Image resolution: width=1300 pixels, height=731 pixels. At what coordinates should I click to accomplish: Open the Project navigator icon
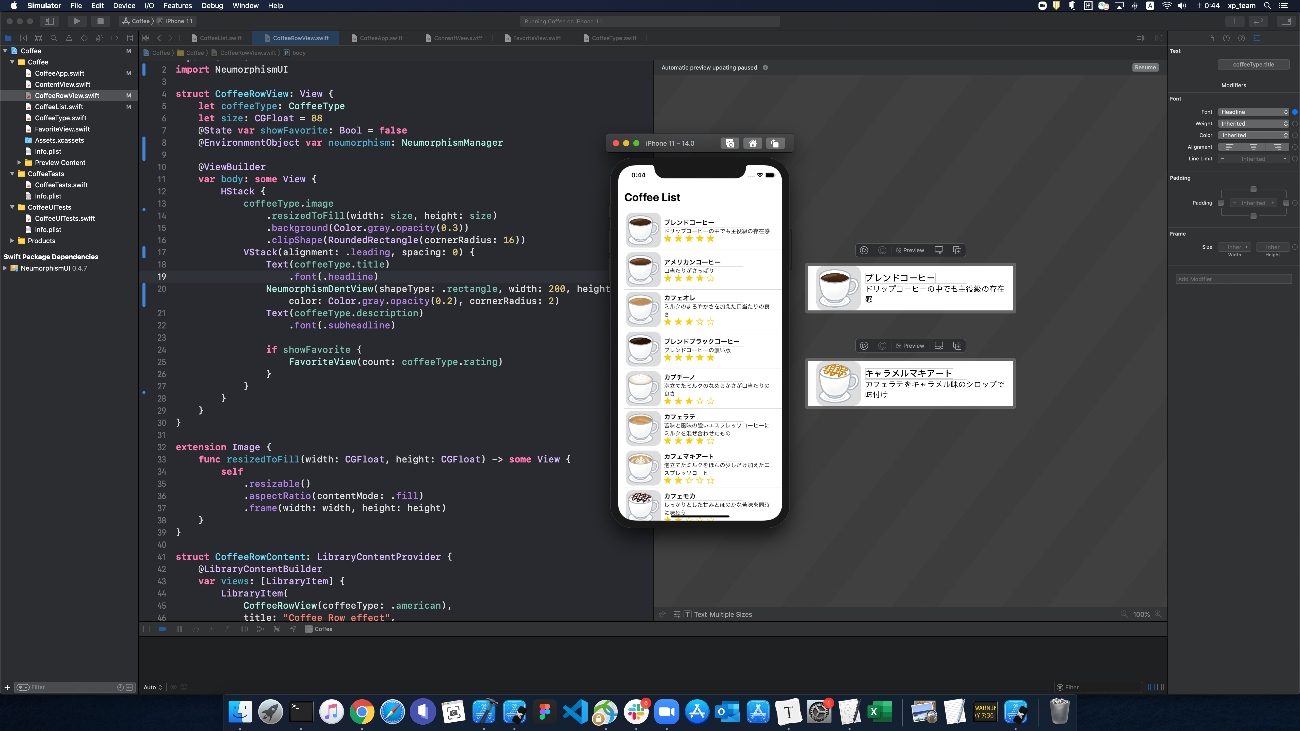8,37
